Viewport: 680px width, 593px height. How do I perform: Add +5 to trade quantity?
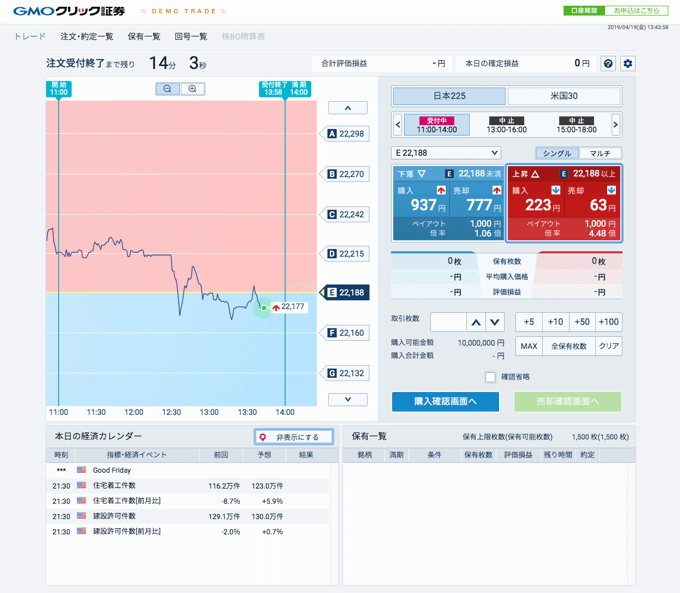tap(529, 322)
